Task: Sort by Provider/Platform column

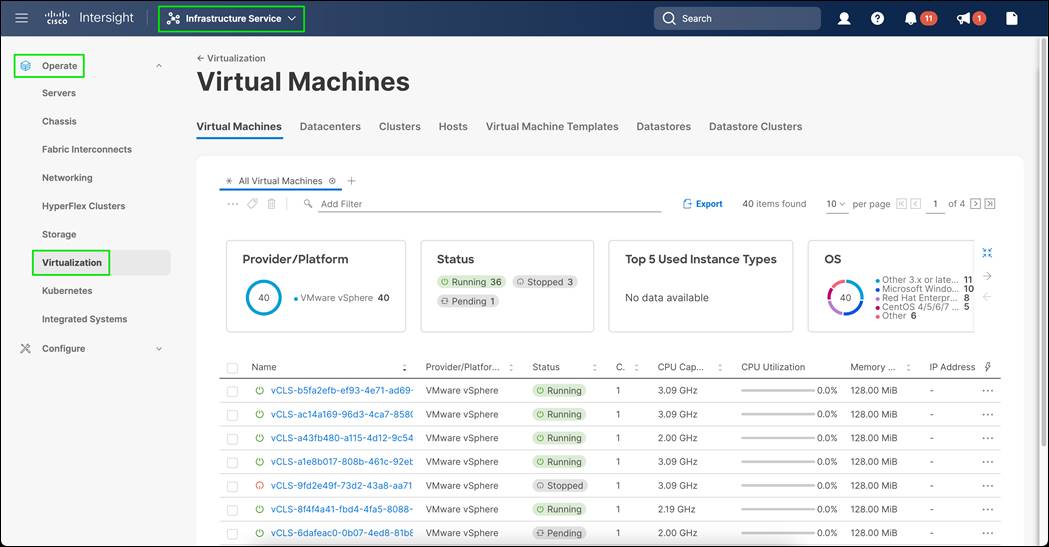Action: 511,367
